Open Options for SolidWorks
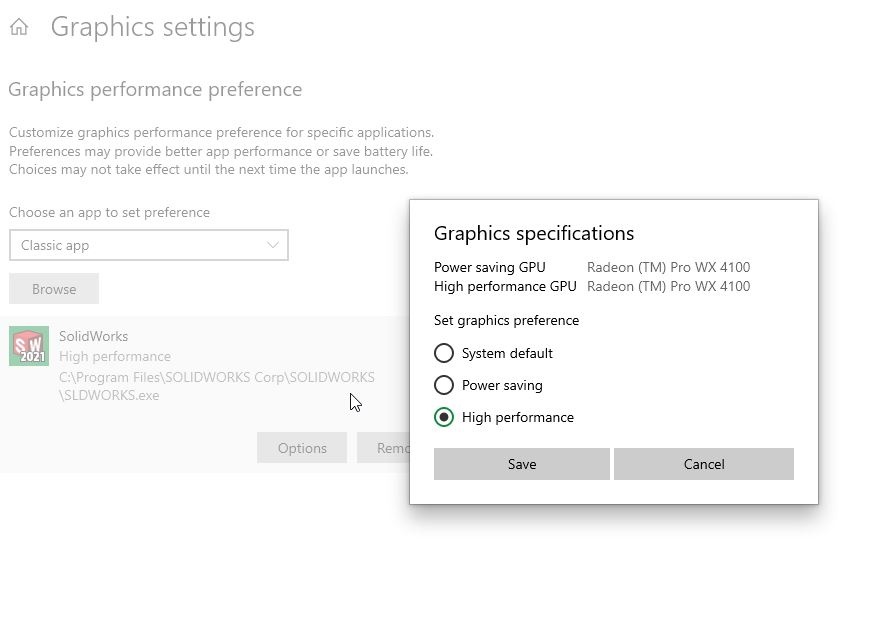 (x=302, y=448)
